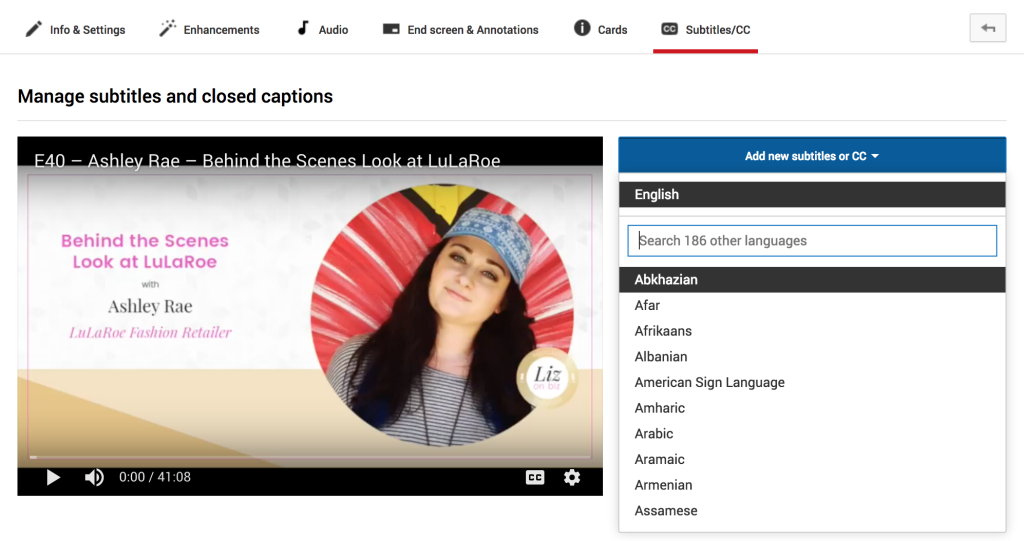Select the Subtitles/CC tab
The height and width of the screenshot is (541, 1024).
pyautogui.click(x=705, y=29)
